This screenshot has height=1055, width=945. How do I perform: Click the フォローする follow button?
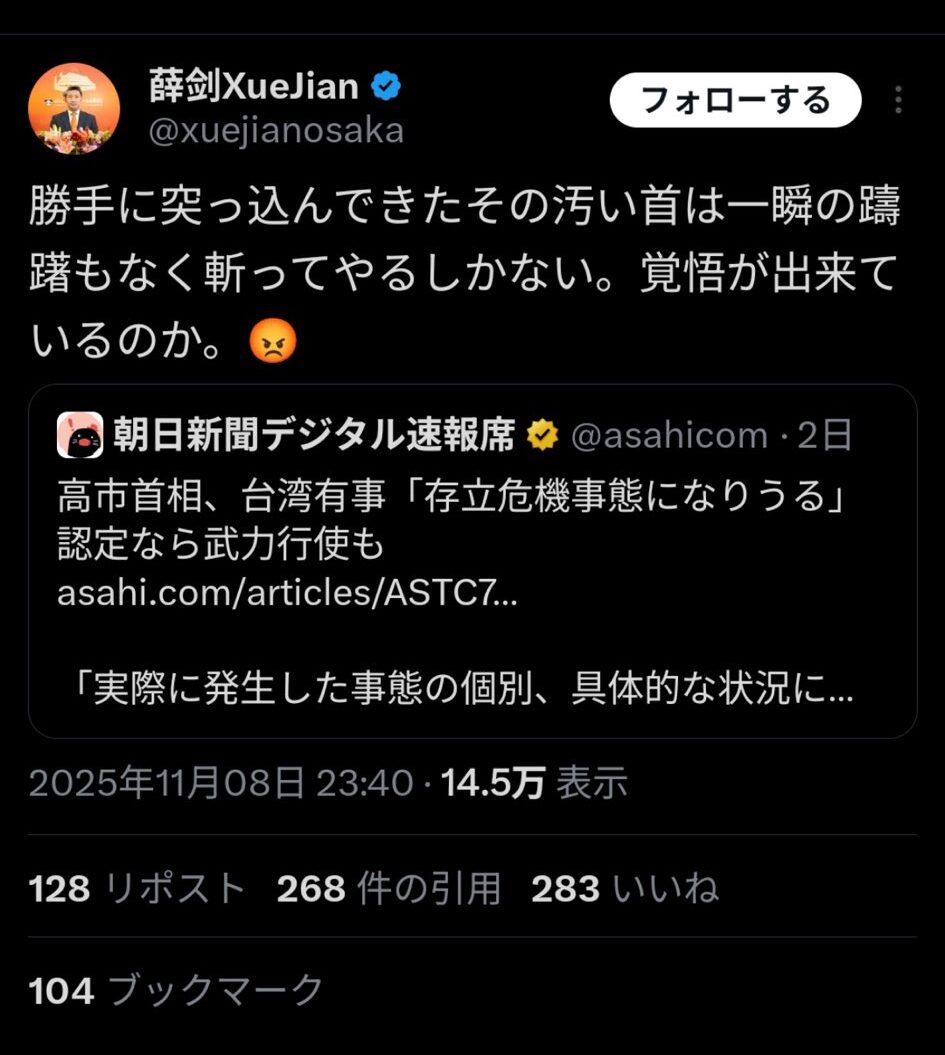(735, 100)
